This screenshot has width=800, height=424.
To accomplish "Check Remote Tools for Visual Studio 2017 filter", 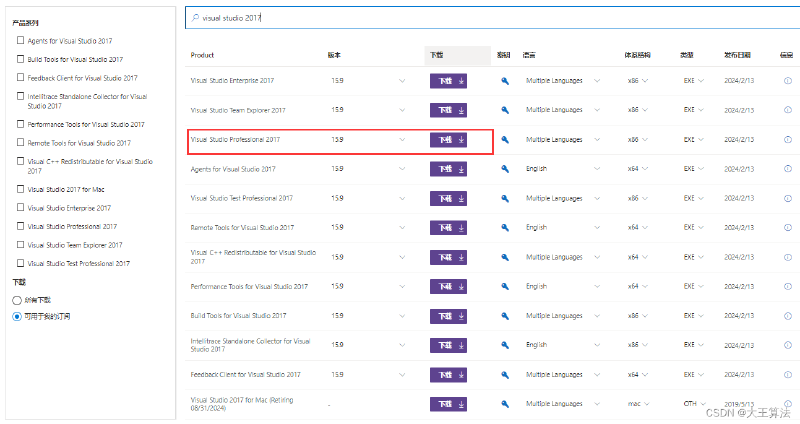I will tap(20, 142).
